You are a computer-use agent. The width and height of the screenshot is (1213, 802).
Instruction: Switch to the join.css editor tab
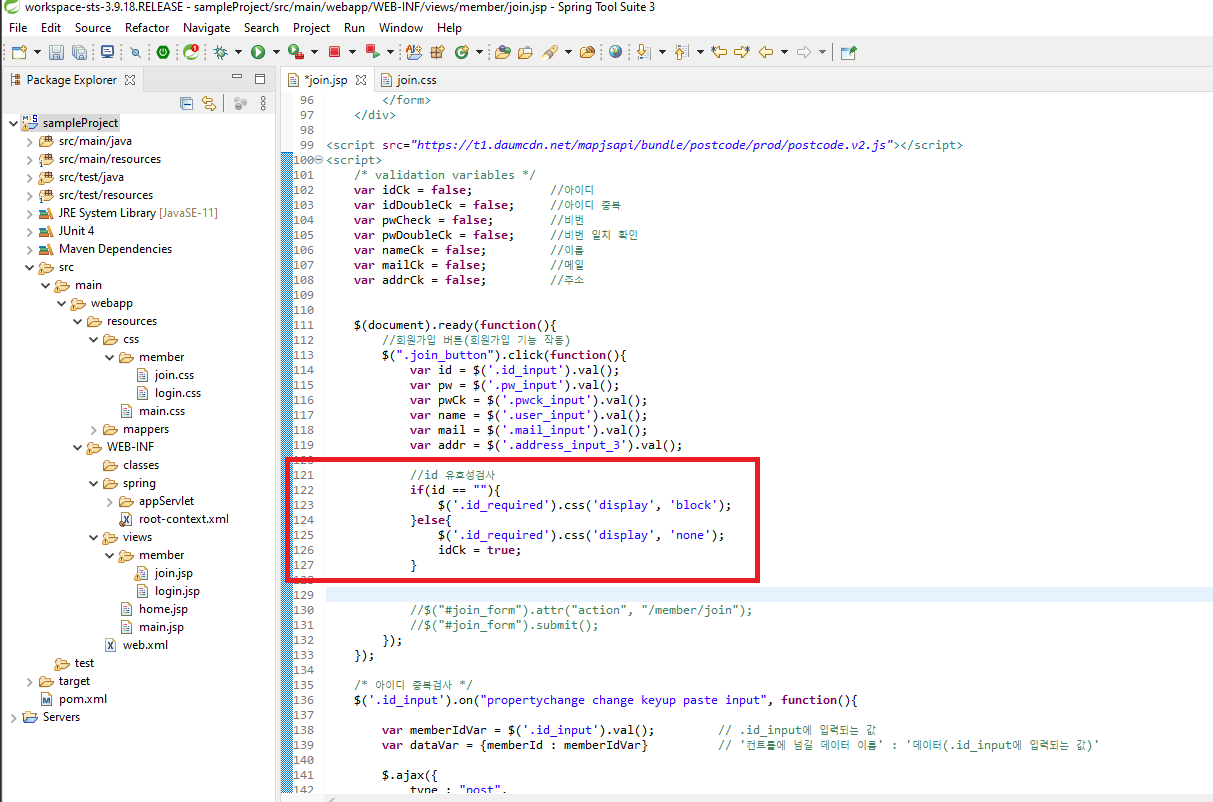(x=408, y=80)
